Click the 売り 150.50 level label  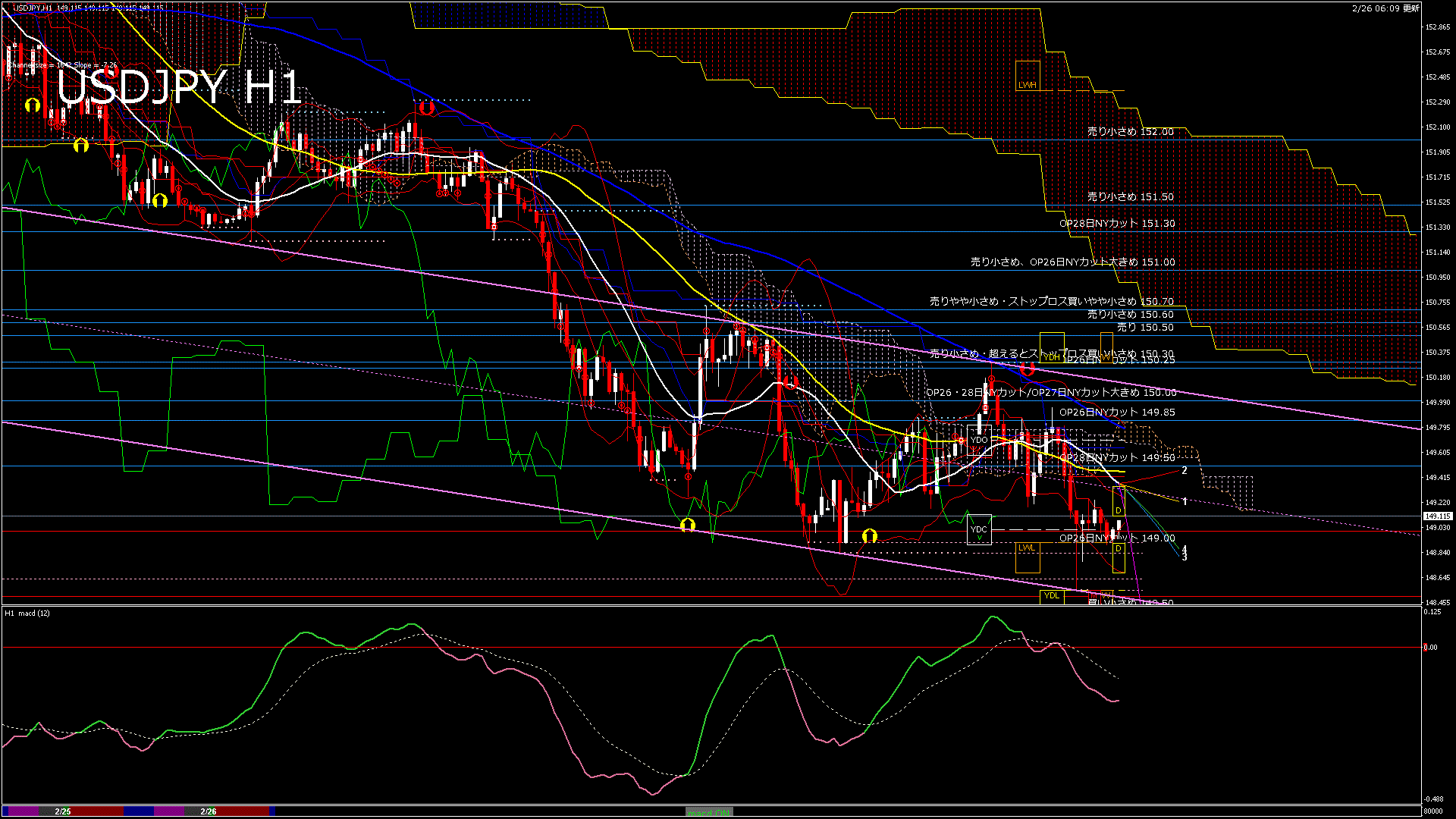[1144, 328]
